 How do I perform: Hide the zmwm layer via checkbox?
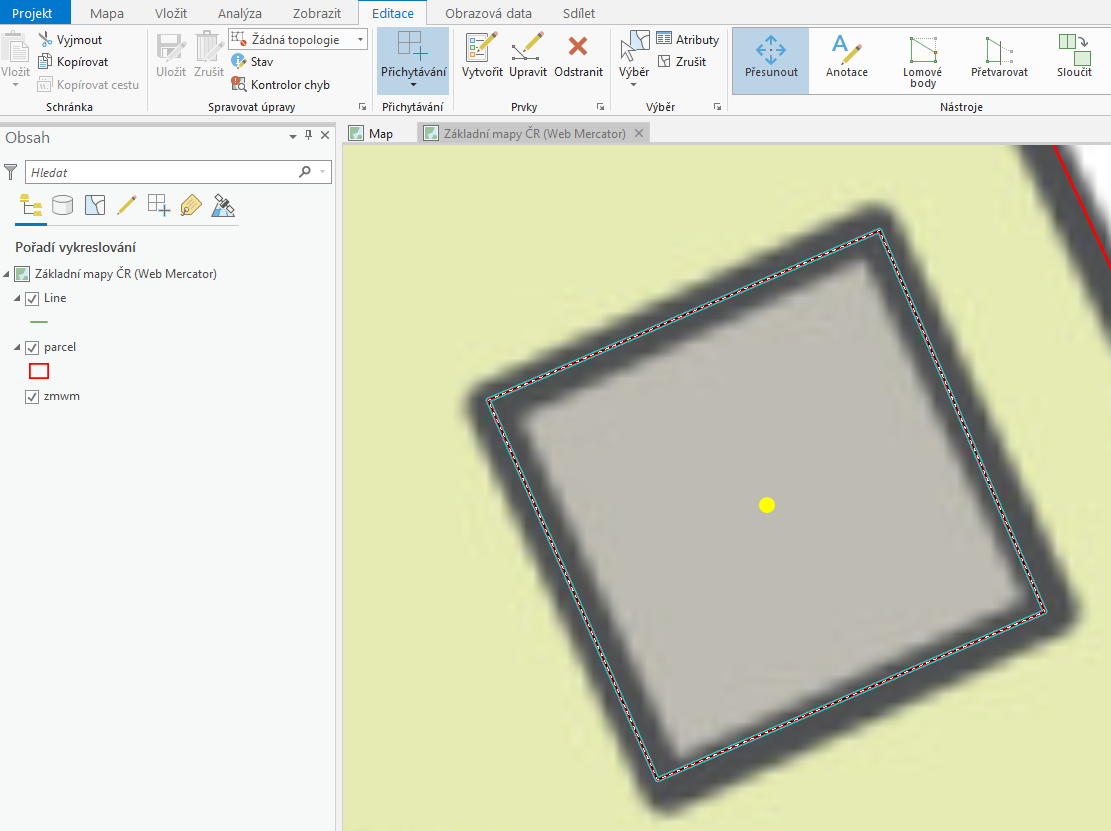(32, 397)
